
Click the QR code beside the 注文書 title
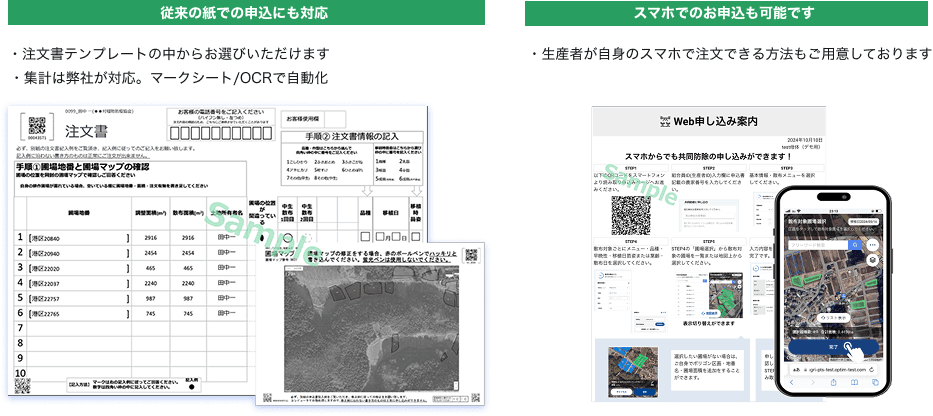37,125
